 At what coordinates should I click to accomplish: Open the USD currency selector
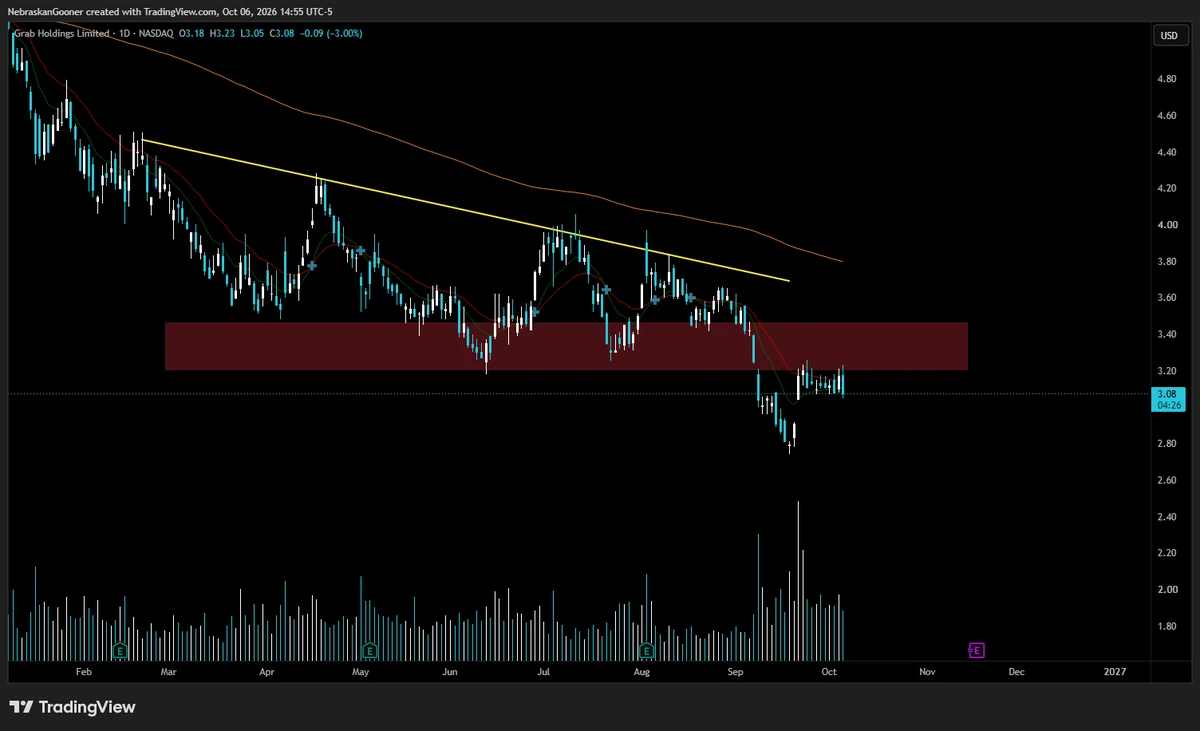pyautogui.click(x=1168, y=36)
